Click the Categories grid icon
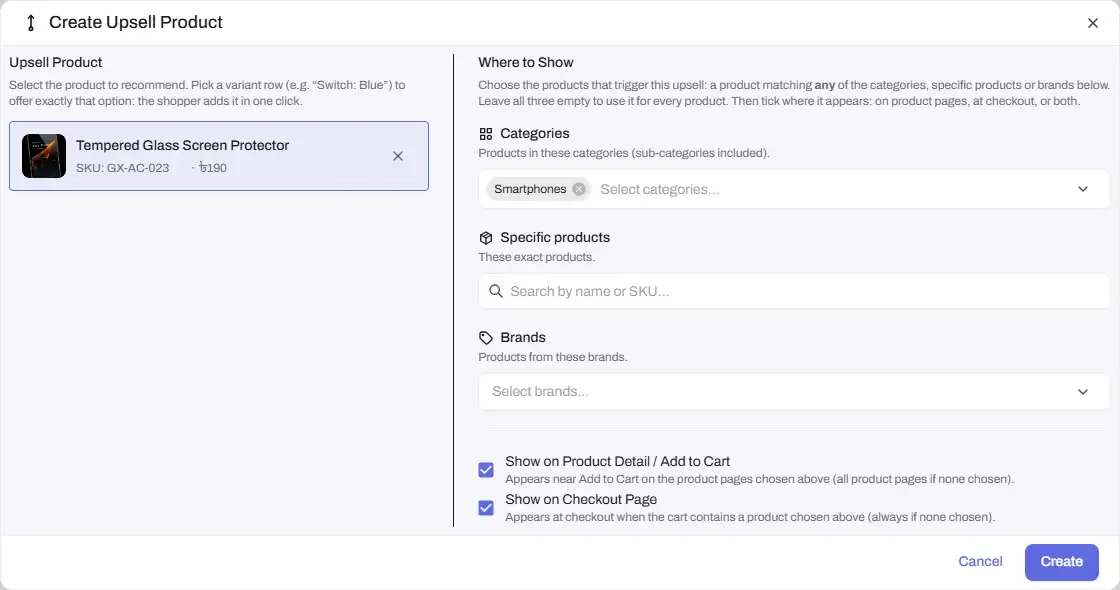 [486, 134]
